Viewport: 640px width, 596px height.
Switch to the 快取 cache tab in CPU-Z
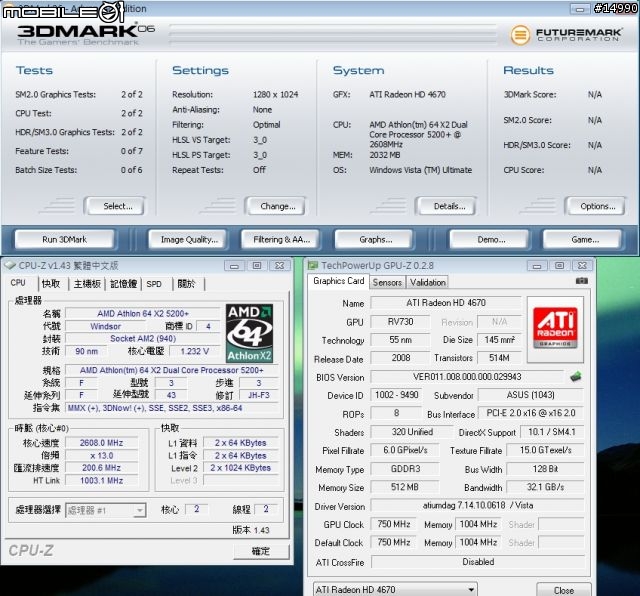click(51, 284)
